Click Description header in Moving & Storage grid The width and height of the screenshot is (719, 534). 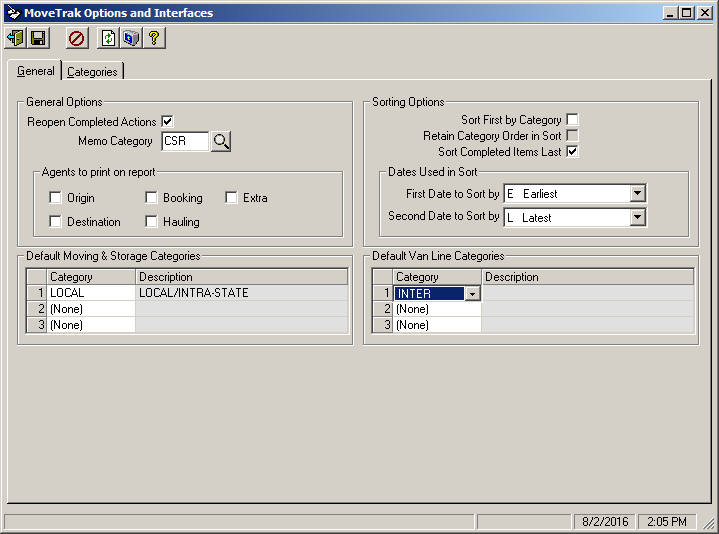(x=241, y=277)
